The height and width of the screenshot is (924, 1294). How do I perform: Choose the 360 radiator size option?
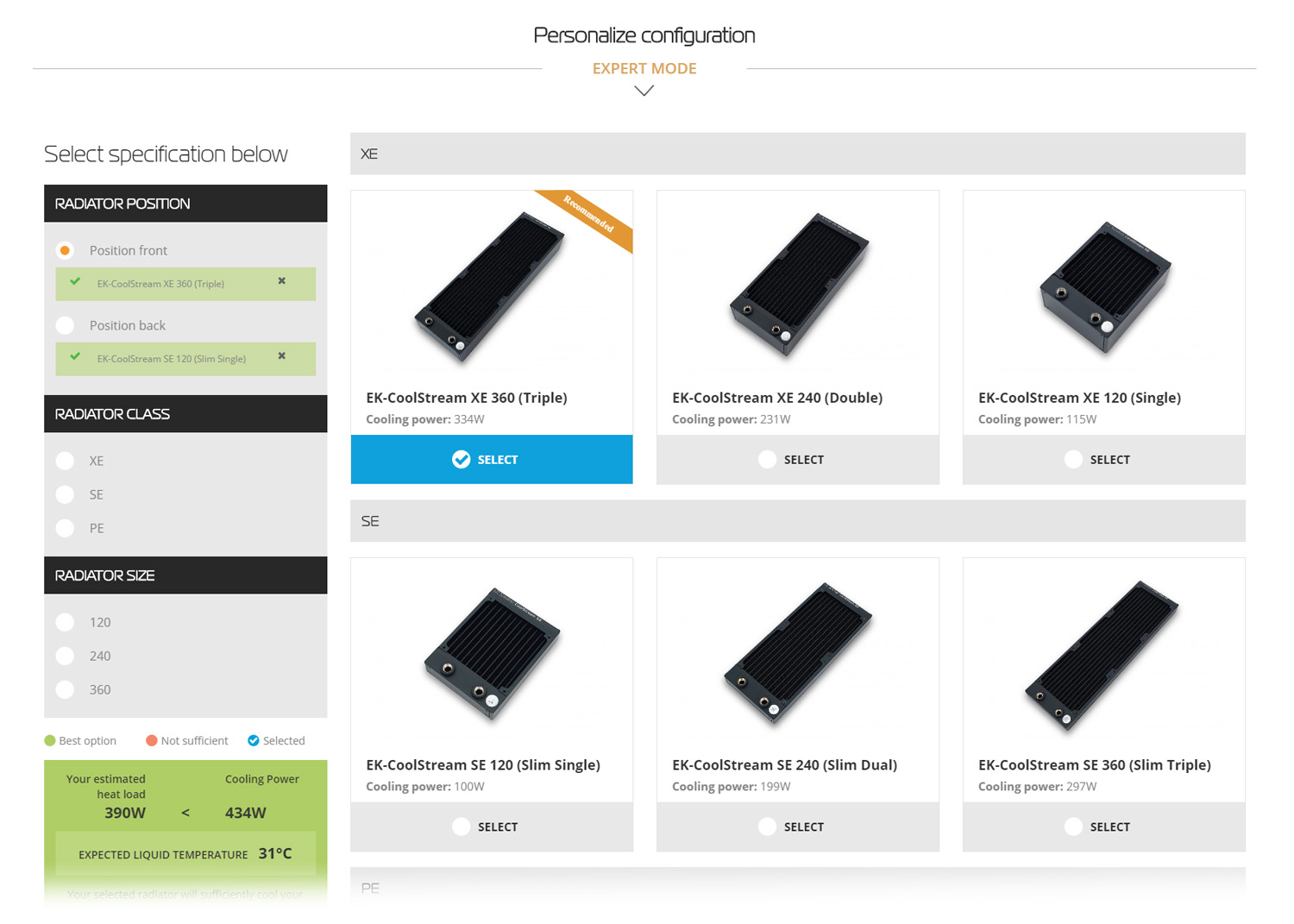point(66,689)
